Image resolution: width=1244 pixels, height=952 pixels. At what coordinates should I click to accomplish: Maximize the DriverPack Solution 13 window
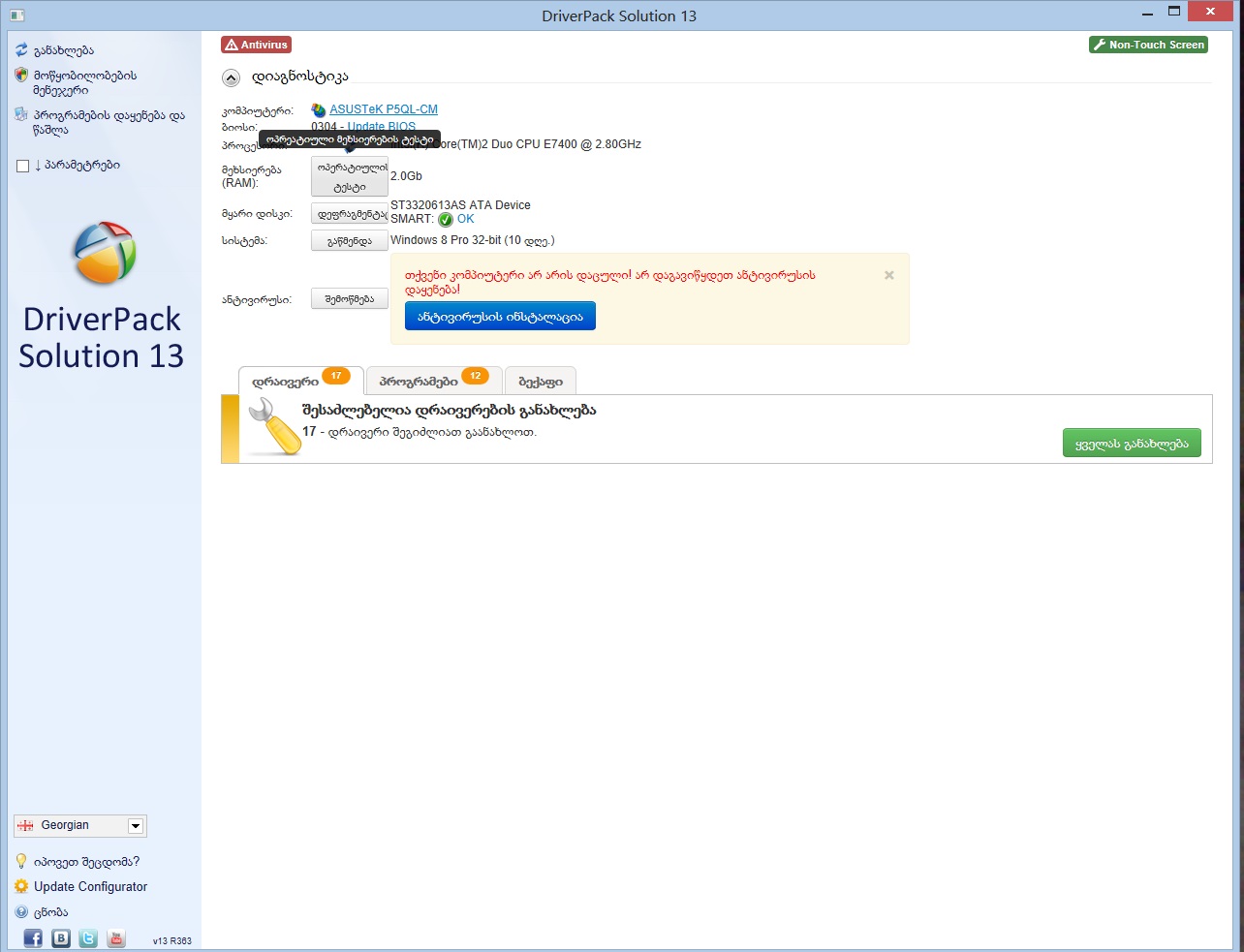[1174, 12]
